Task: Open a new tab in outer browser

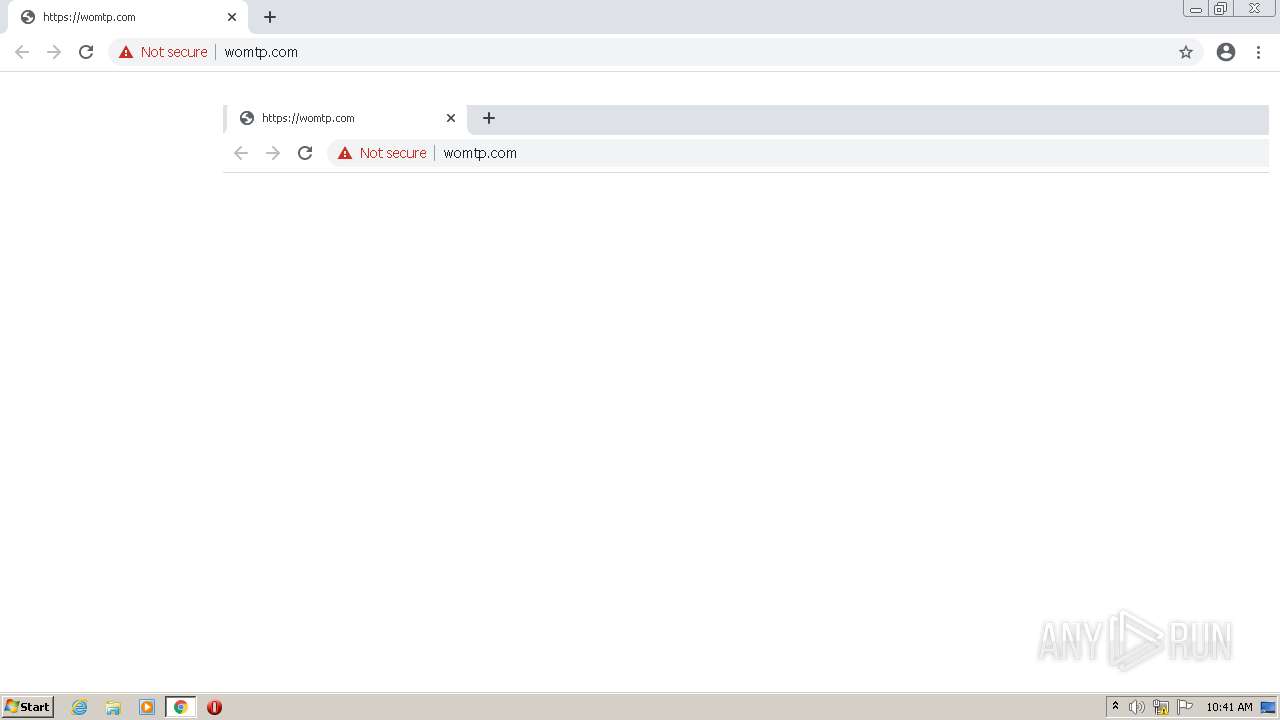Action: click(x=270, y=17)
